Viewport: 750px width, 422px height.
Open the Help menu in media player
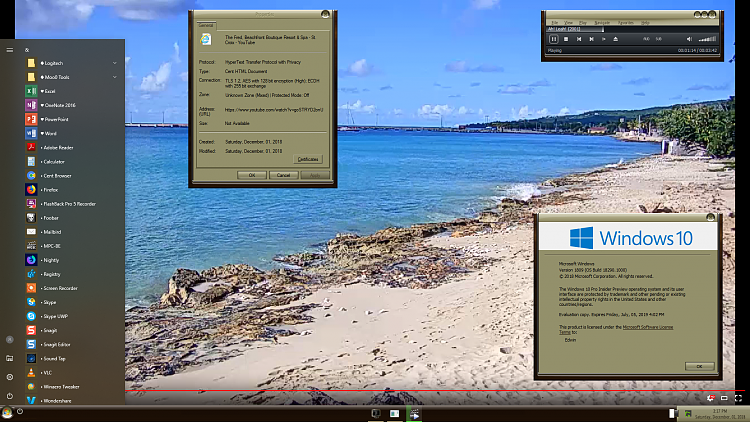(x=645, y=22)
